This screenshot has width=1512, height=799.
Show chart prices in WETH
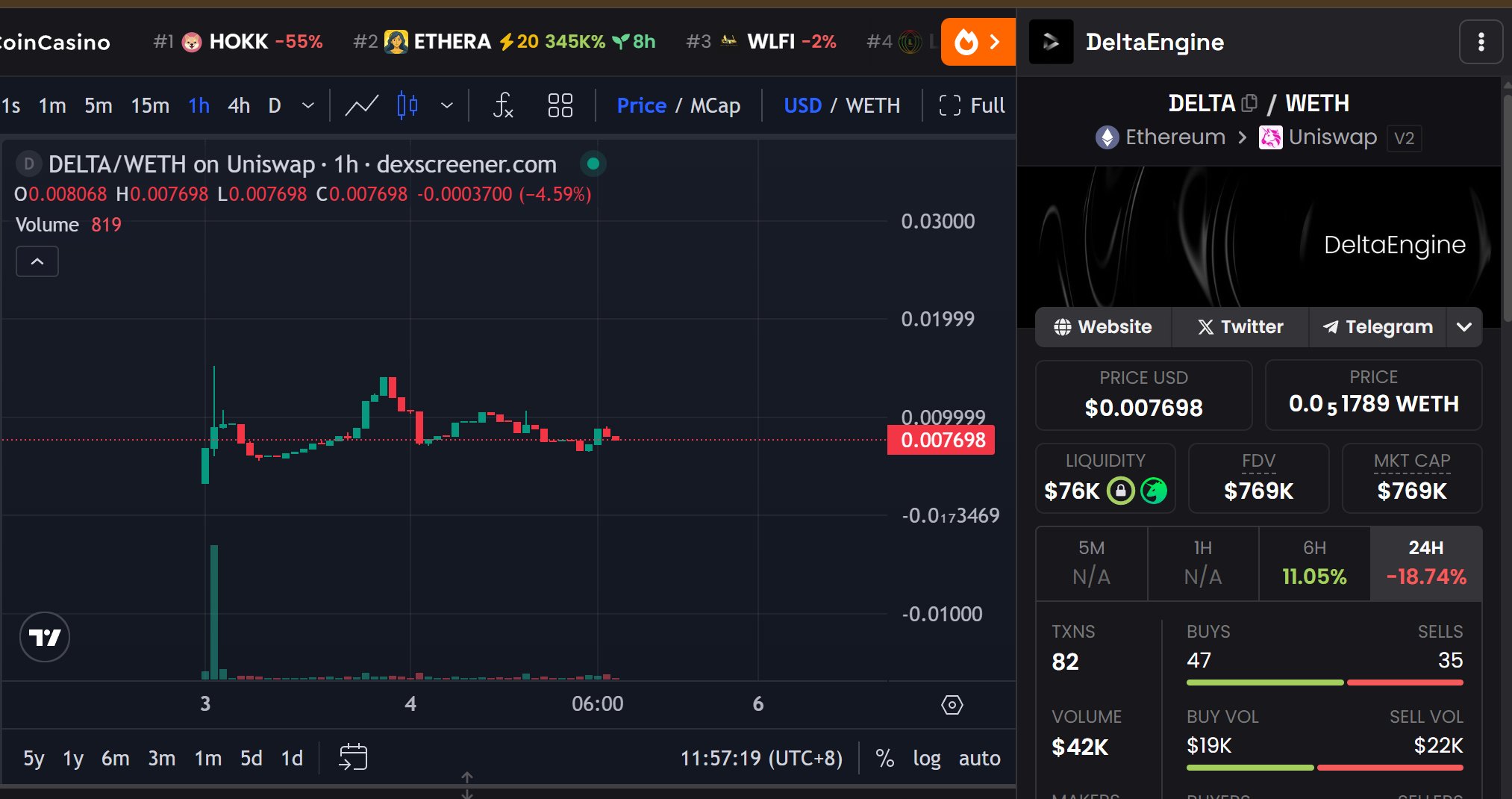(x=872, y=105)
